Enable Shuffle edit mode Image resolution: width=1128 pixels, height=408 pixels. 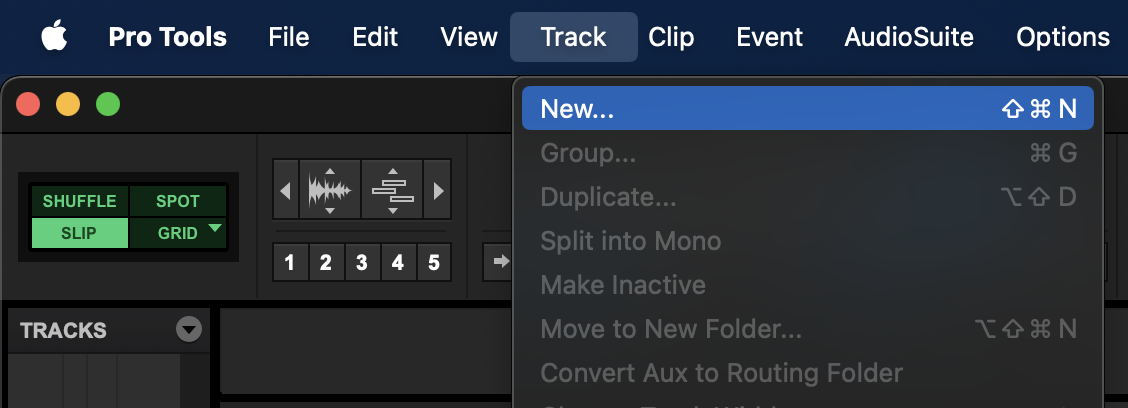(80, 201)
